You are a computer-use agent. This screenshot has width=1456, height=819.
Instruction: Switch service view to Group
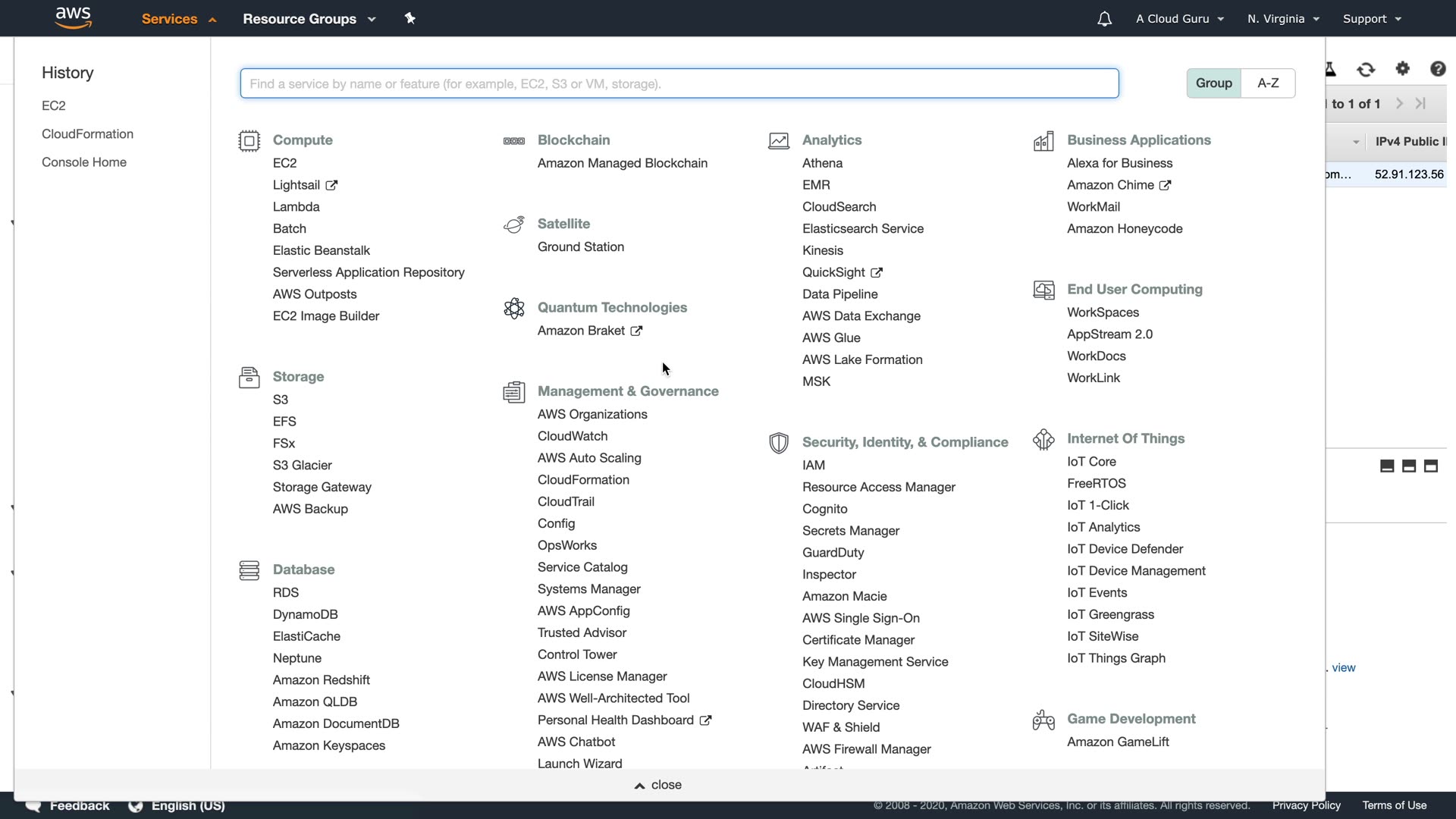coord(1213,83)
